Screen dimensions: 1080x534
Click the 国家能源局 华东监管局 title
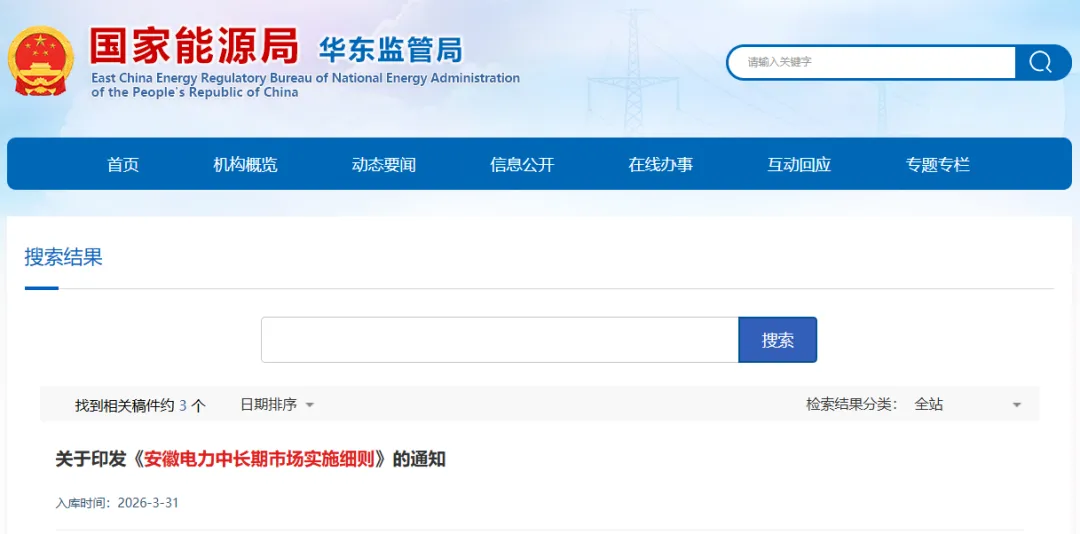(x=276, y=47)
